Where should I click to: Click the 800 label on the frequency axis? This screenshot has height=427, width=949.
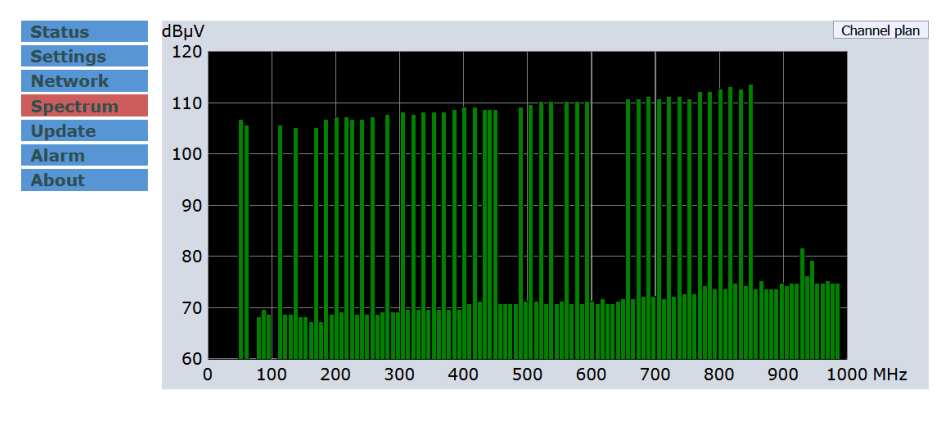point(720,375)
